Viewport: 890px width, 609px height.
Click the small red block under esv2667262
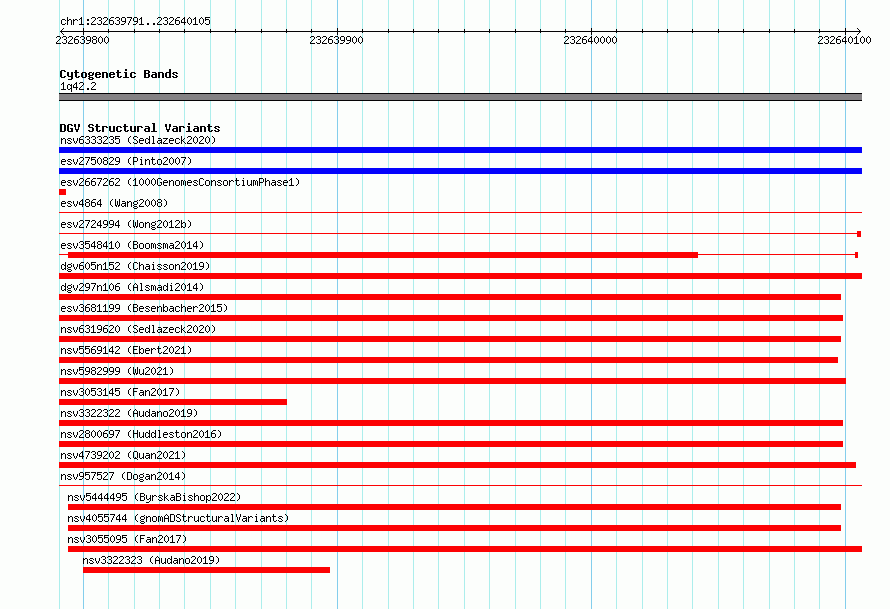[62, 192]
